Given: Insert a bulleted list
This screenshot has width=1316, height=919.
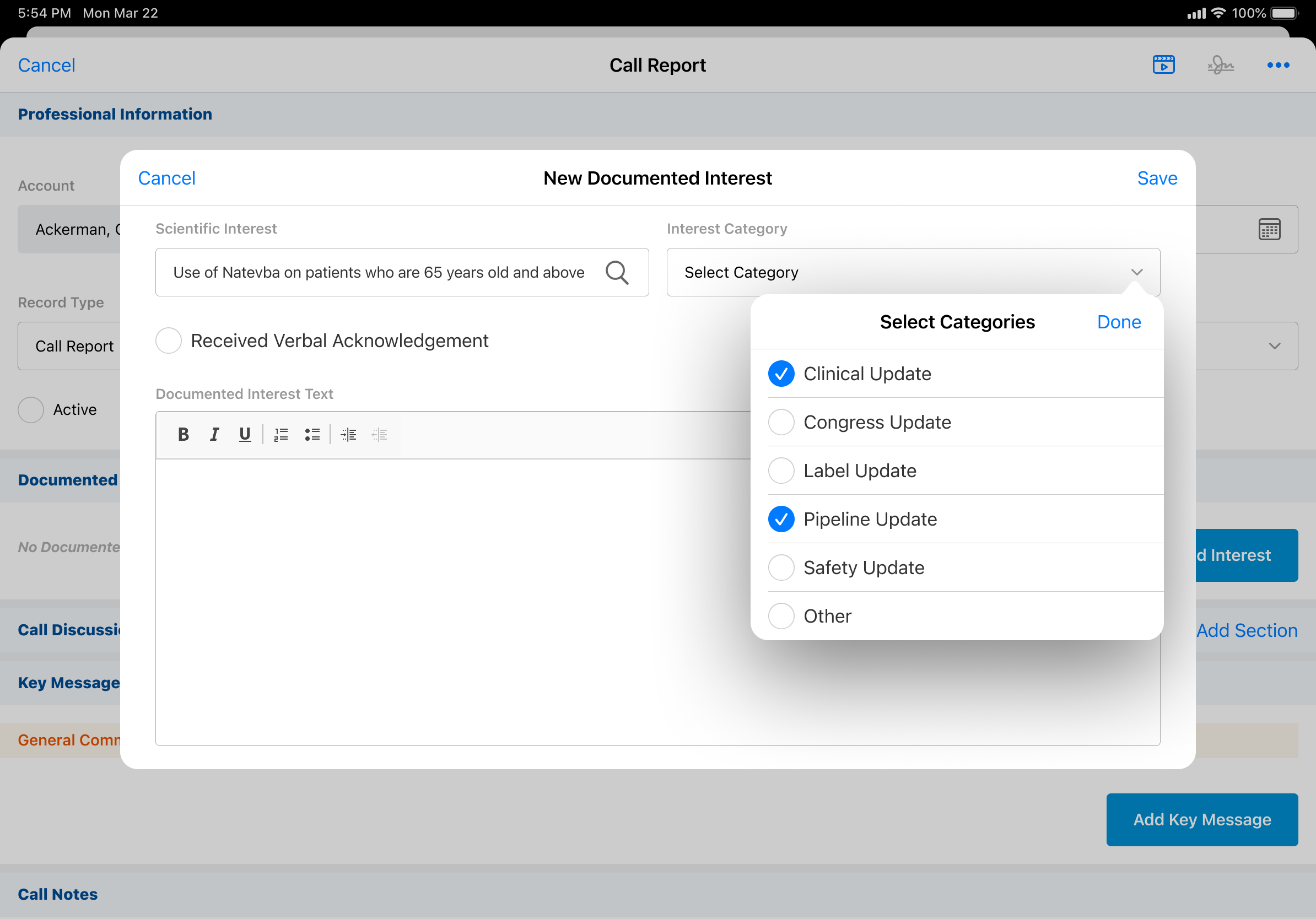Looking at the screenshot, I should tap(312, 435).
